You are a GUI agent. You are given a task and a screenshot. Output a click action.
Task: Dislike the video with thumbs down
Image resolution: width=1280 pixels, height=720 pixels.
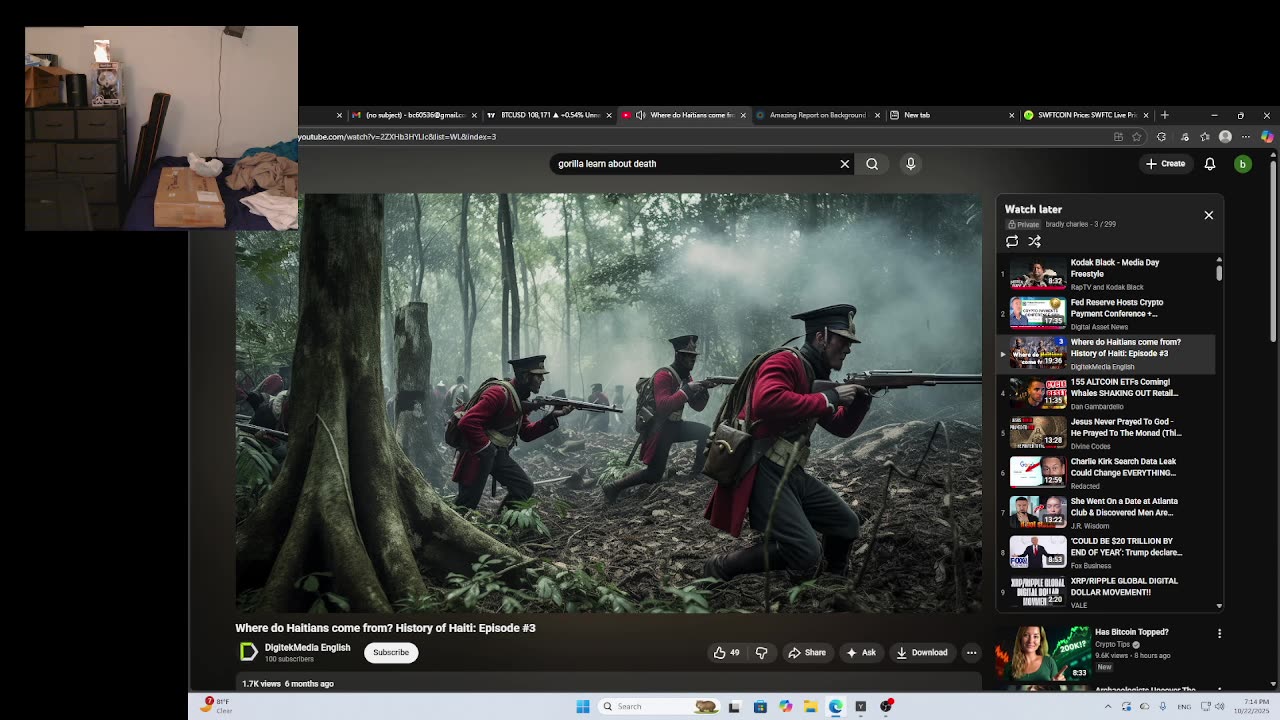click(x=761, y=653)
